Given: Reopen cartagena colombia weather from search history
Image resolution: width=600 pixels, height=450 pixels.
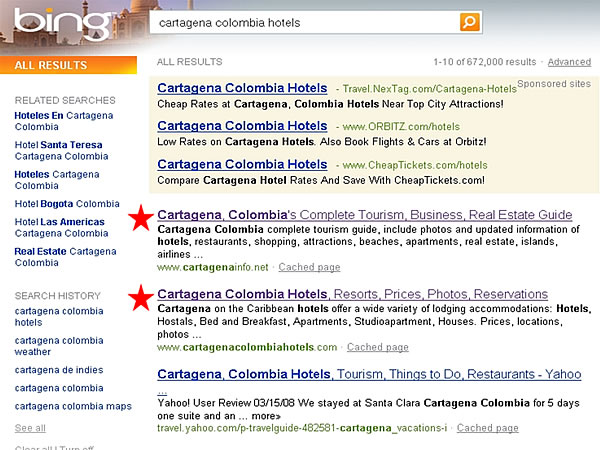Looking at the screenshot, I should click(x=56, y=346).
